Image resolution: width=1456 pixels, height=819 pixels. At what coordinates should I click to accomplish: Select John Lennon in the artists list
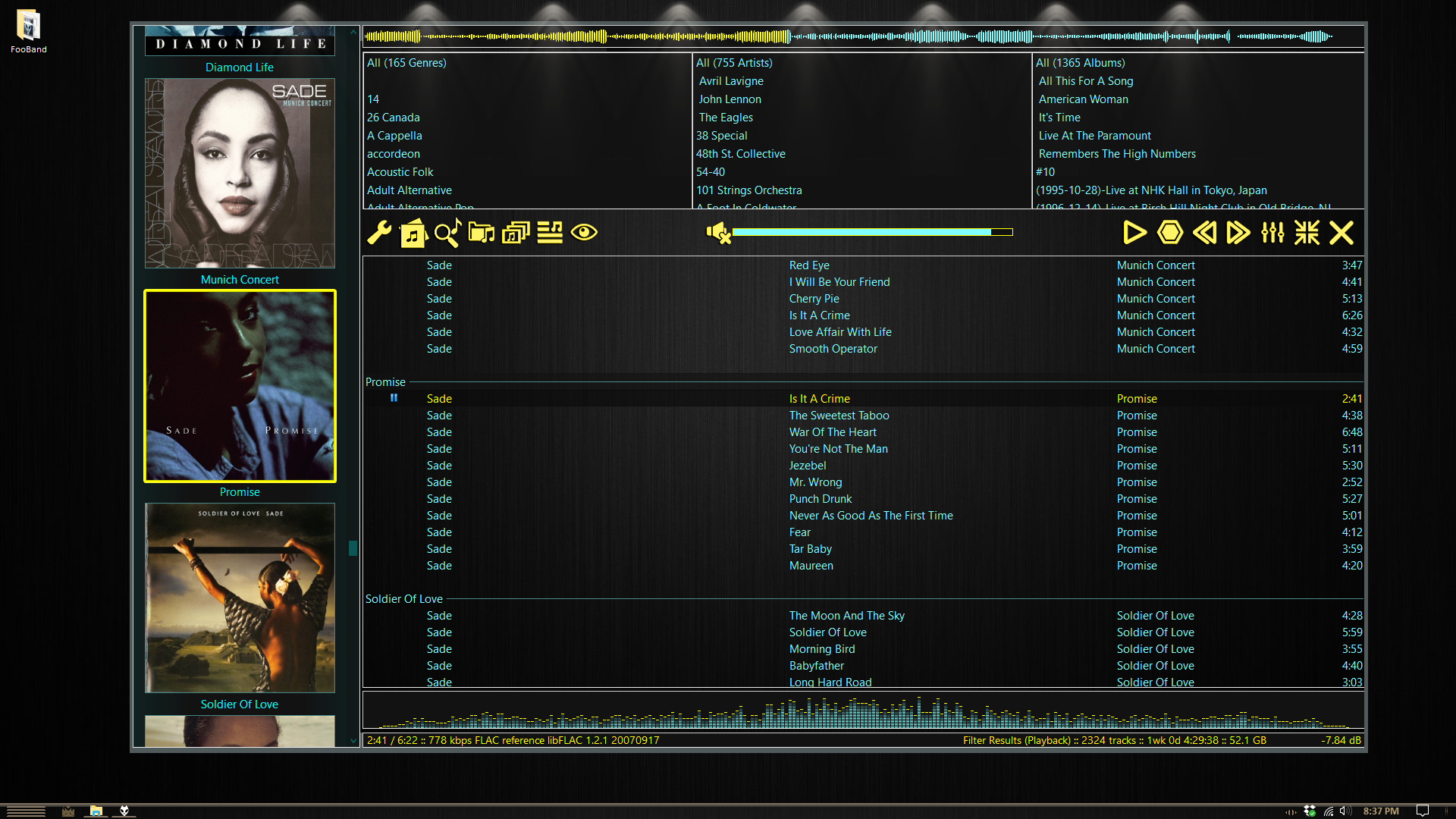pyautogui.click(x=730, y=99)
